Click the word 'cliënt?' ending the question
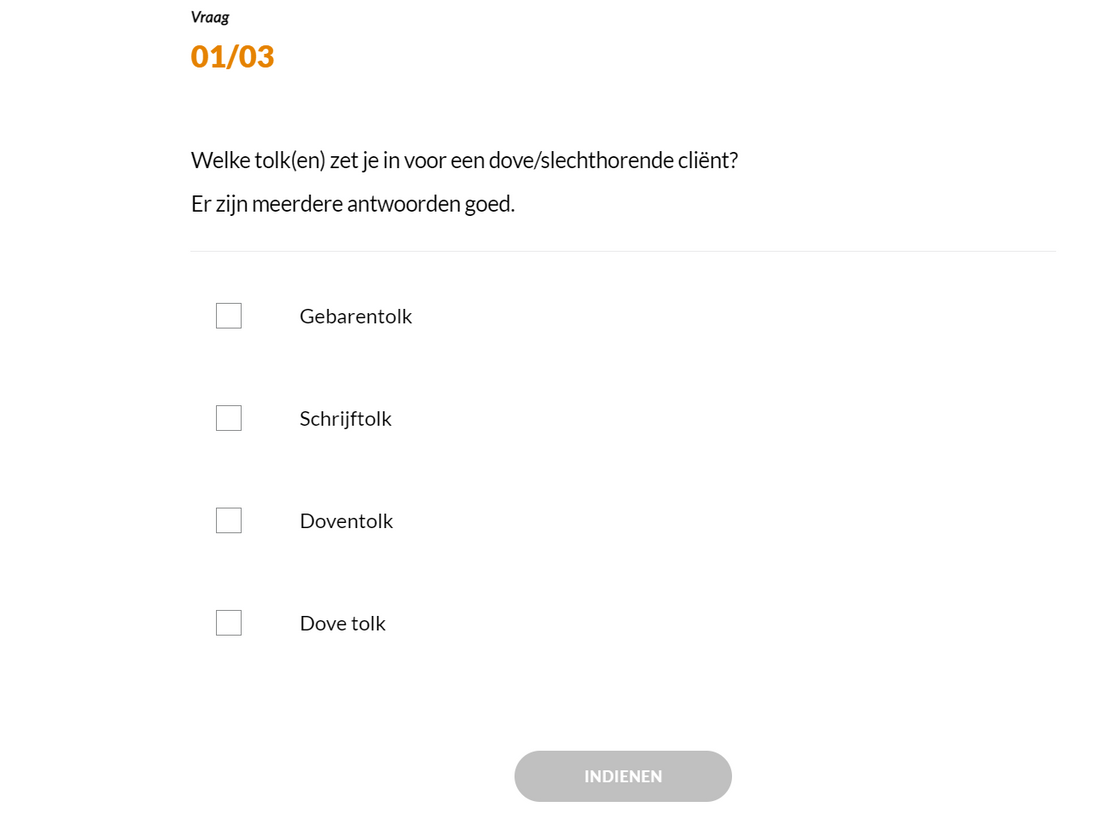Screen dimensions: 1111x833 [708, 160]
